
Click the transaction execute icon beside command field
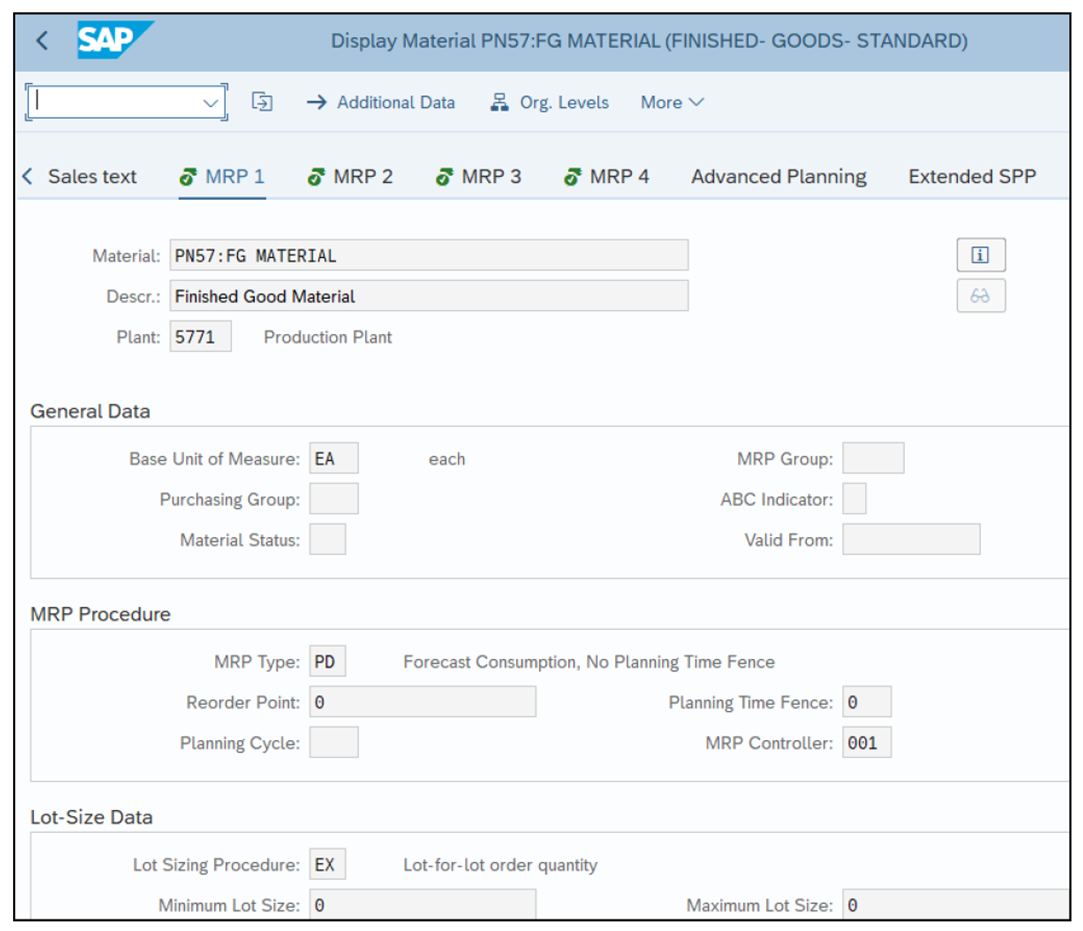tap(262, 102)
